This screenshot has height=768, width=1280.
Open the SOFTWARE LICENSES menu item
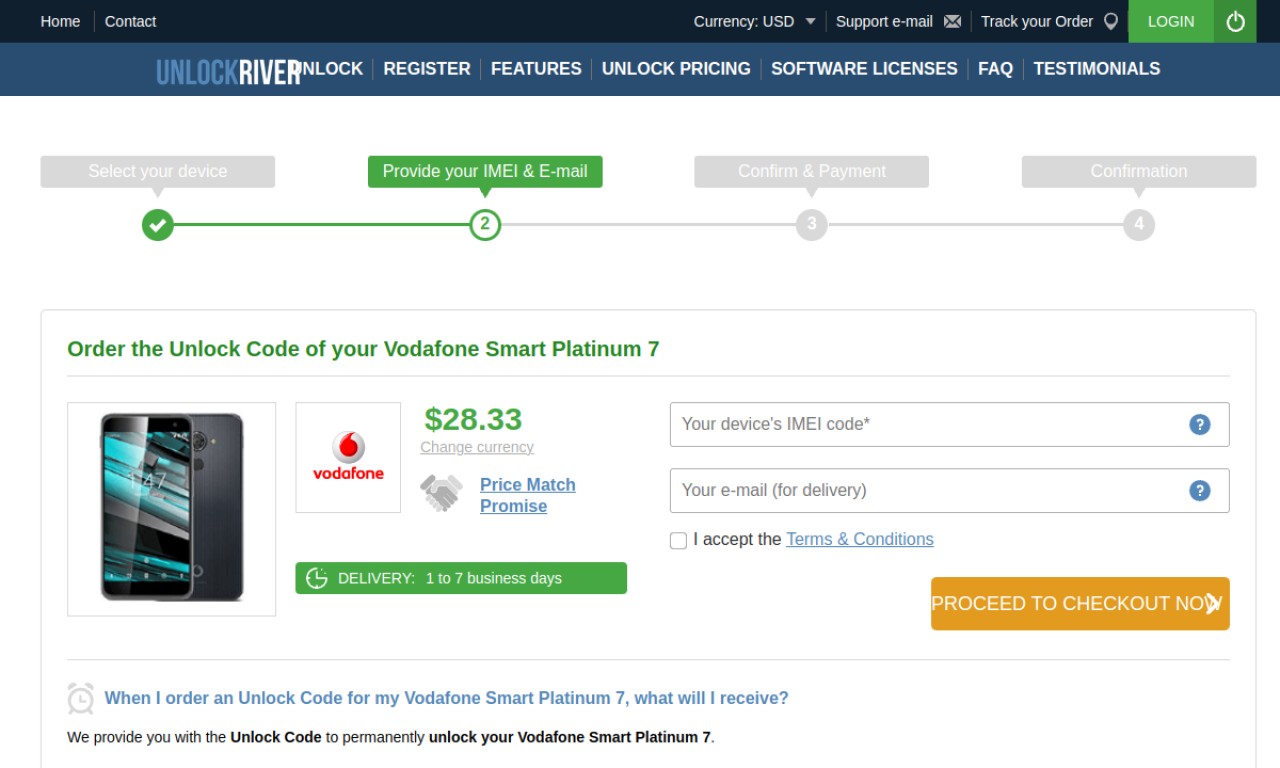pyautogui.click(x=864, y=69)
